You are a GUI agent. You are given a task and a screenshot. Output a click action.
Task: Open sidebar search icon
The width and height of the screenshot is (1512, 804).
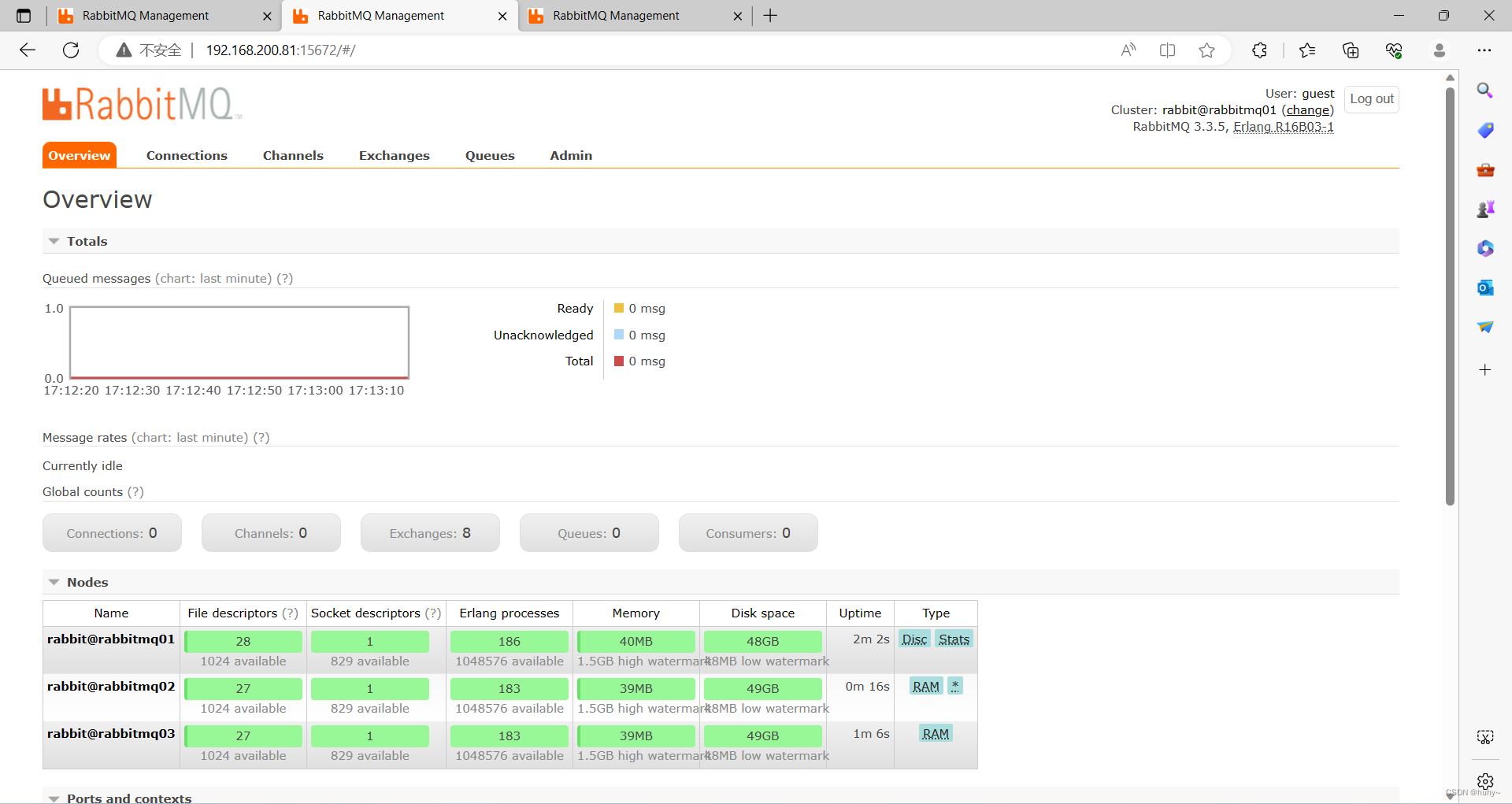pos(1485,91)
